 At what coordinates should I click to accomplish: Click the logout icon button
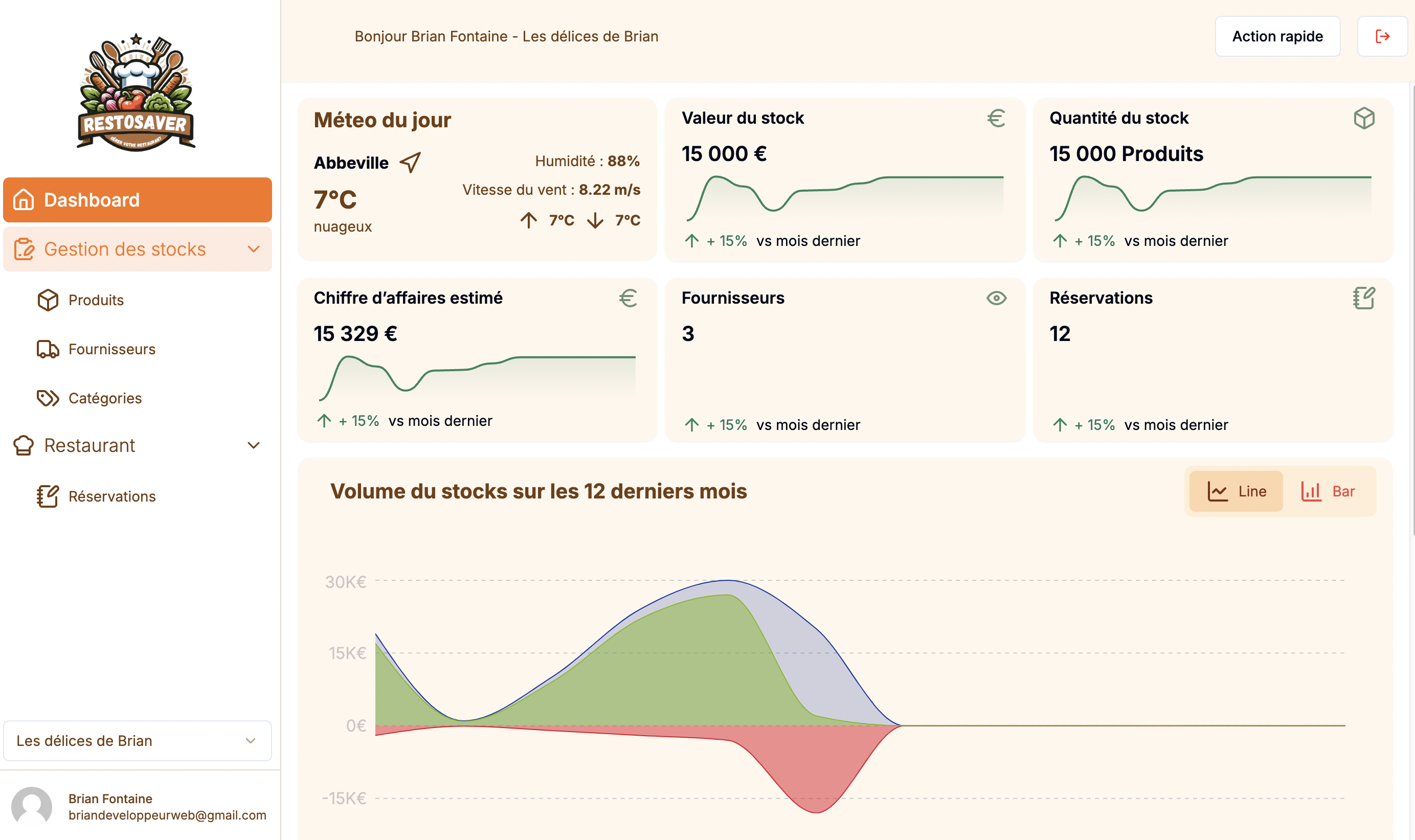click(x=1382, y=36)
